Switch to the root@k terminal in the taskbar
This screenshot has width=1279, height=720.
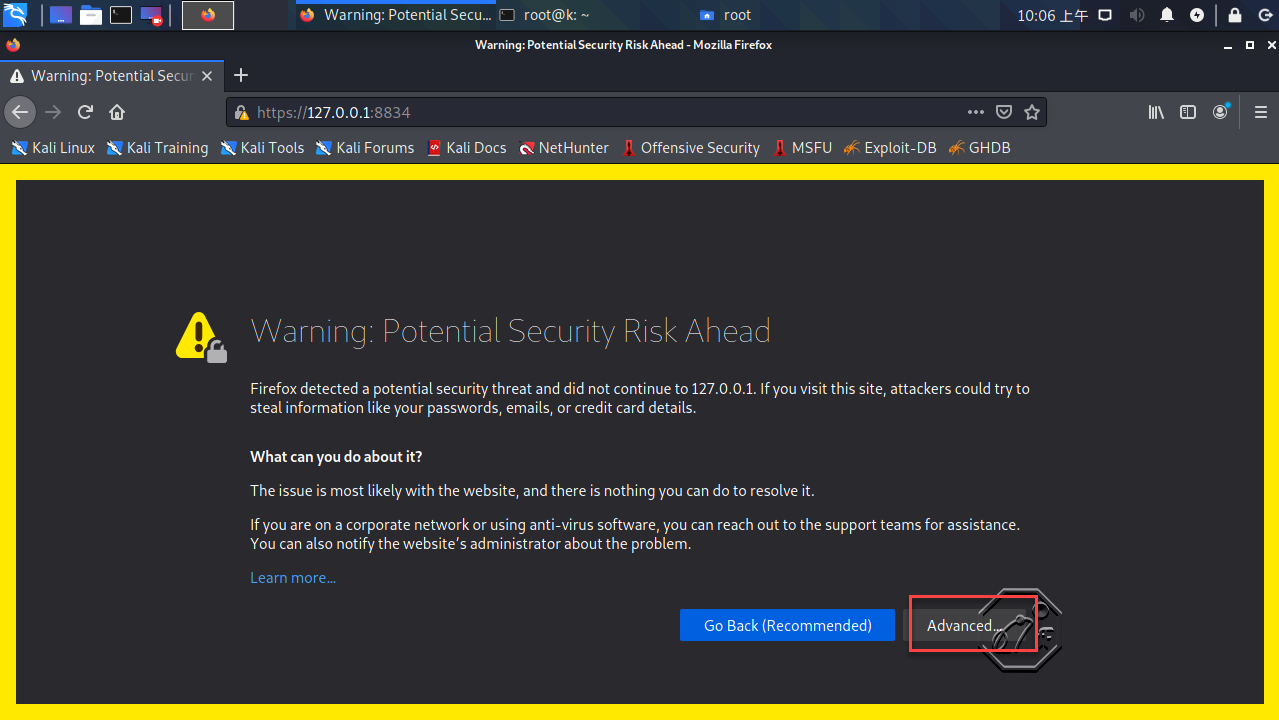[545, 15]
